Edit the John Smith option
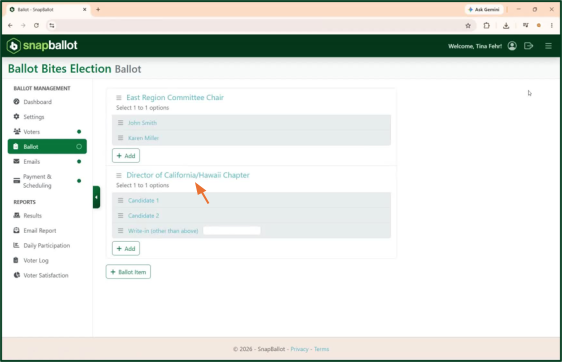The height and width of the screenshot is (362, 562). 142,123
